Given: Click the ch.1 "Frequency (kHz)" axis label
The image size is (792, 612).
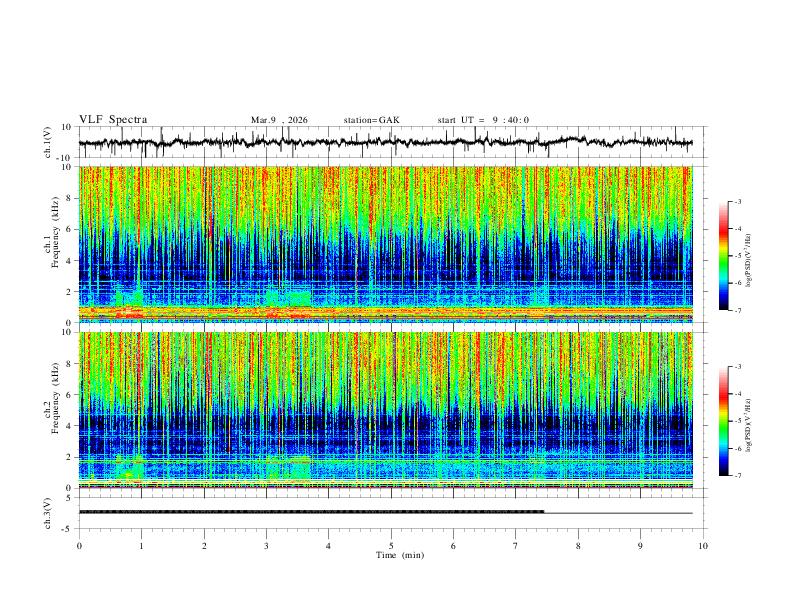Looking at the screenshot, I should 55,232.
